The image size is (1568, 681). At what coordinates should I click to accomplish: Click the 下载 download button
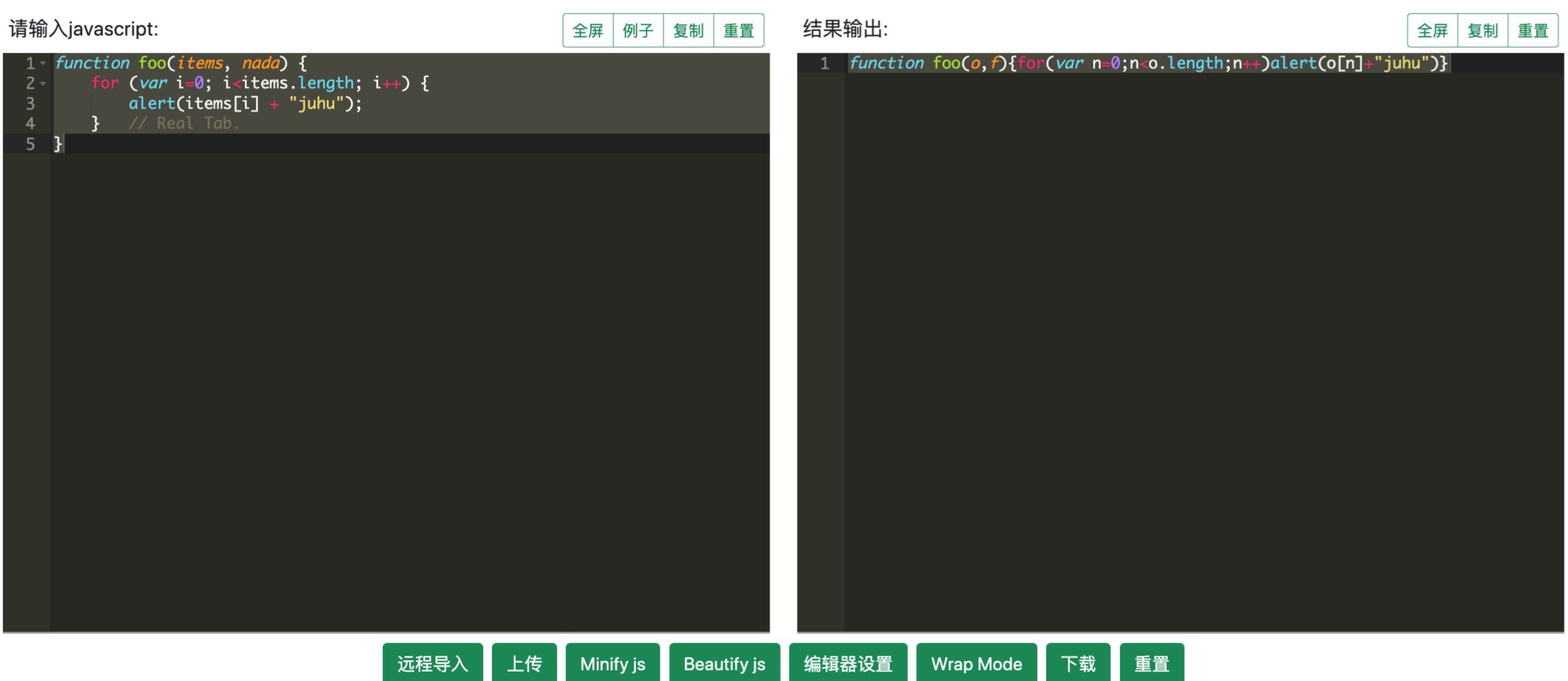point(1078,663)
